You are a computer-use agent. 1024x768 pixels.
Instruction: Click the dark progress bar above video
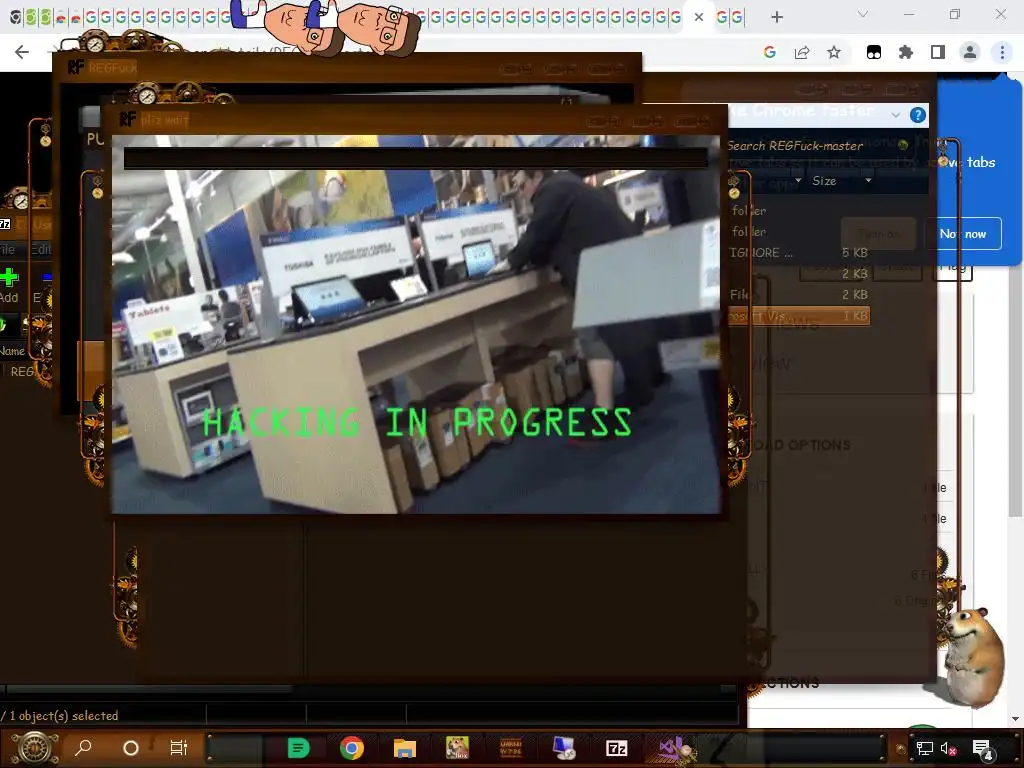coord(416,159)
